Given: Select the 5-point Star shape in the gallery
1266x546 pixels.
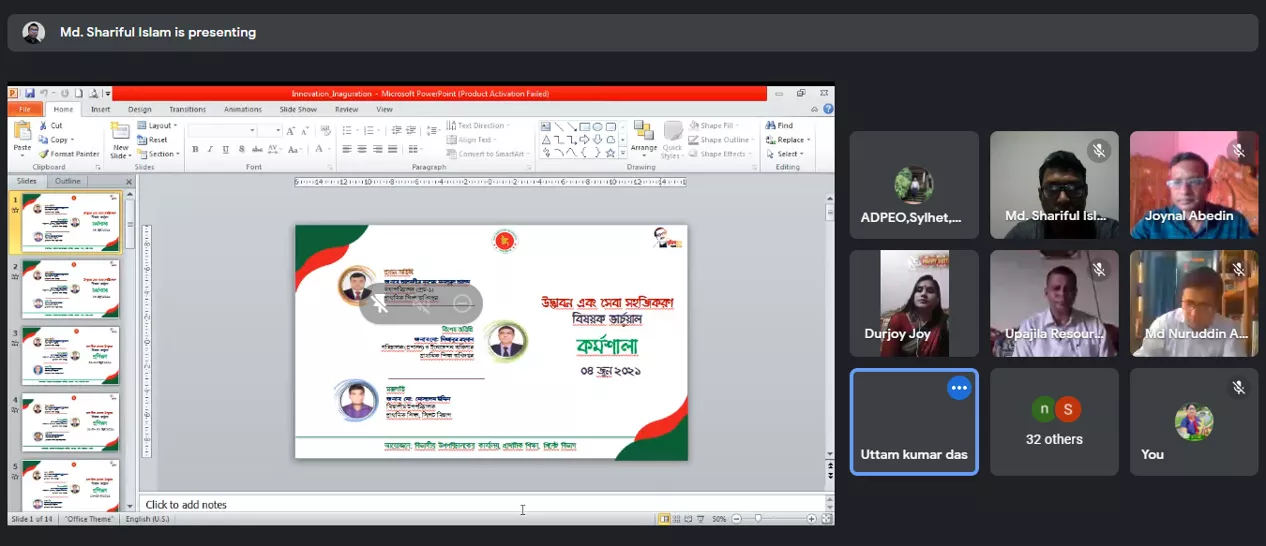Looking at the screenshot, I should coord(610,152).
